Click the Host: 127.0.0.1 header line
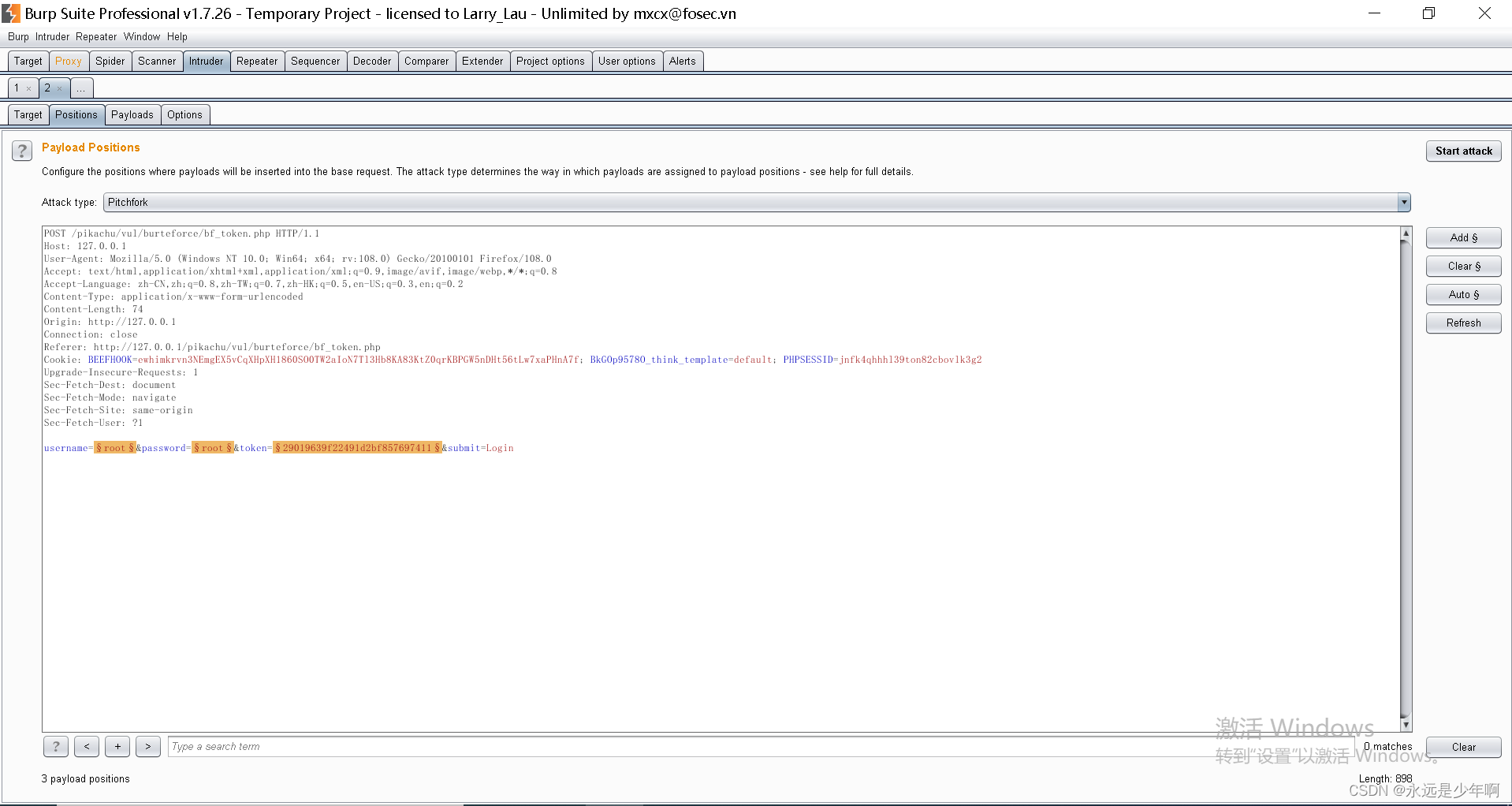Image resolution: width=1512 pixels, height=806 pixels. [84, 246]
